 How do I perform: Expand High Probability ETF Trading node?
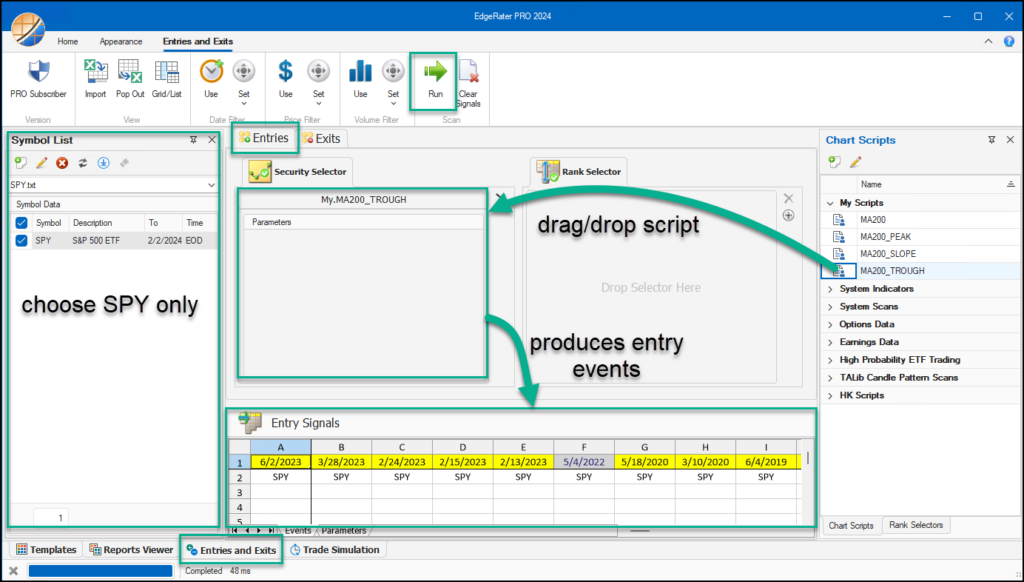tap(830, 360)
